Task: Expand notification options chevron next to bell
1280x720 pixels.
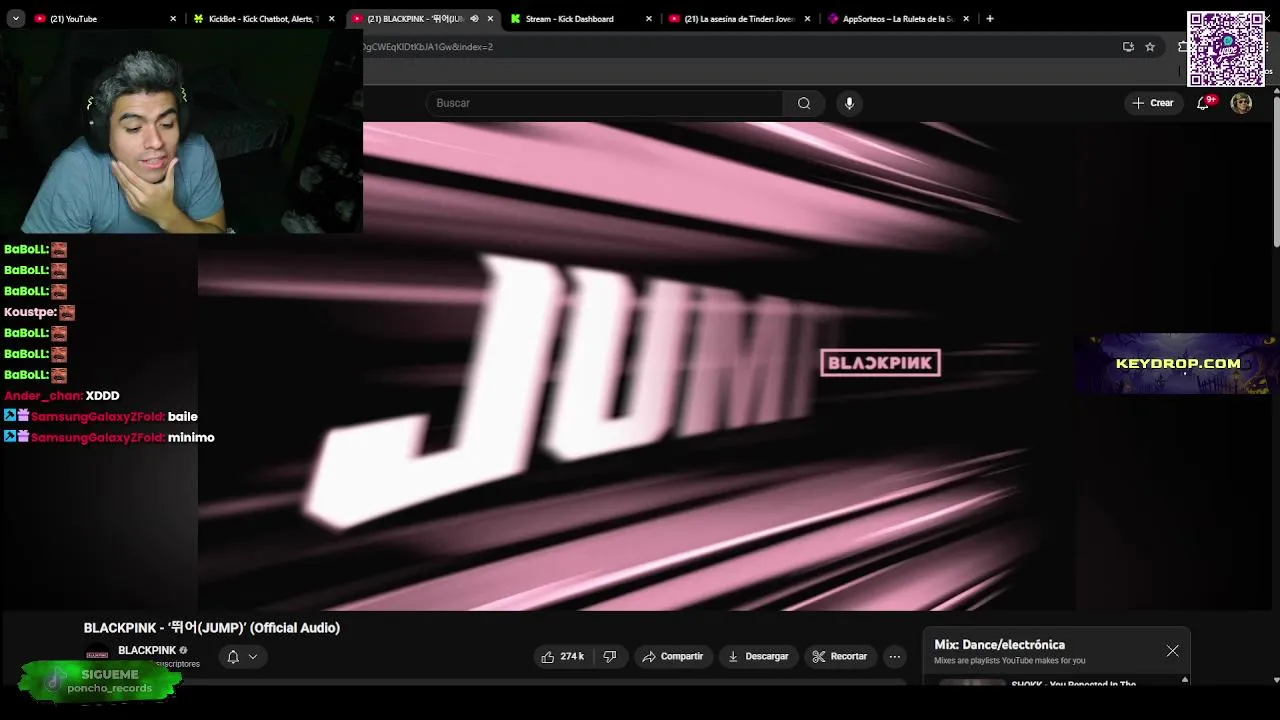Action: tap(253, 657)
